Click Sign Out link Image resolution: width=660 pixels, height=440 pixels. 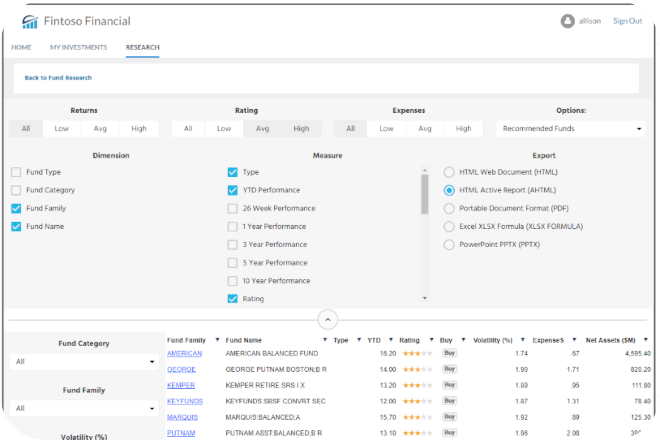(627, 21)
